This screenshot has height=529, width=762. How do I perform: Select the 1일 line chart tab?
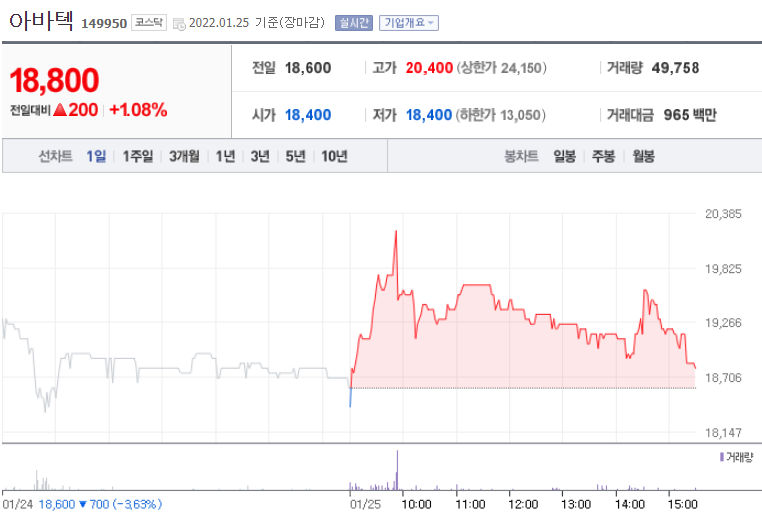pyautogui.click(x=96, y=156)
